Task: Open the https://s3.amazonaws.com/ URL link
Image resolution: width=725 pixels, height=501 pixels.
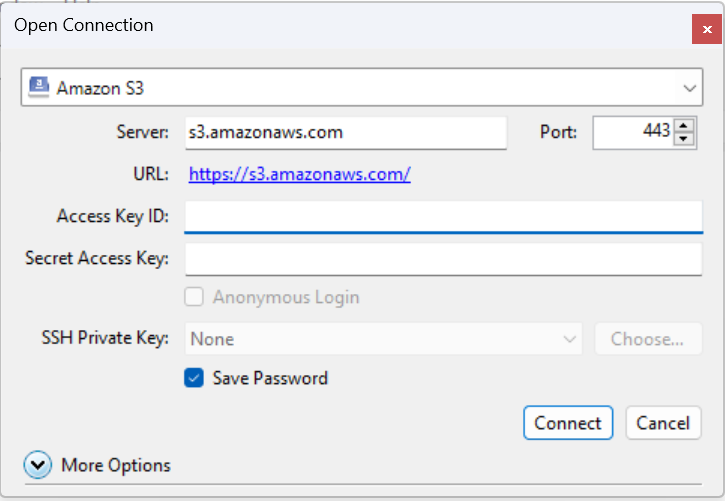Action: pos(300,174)
